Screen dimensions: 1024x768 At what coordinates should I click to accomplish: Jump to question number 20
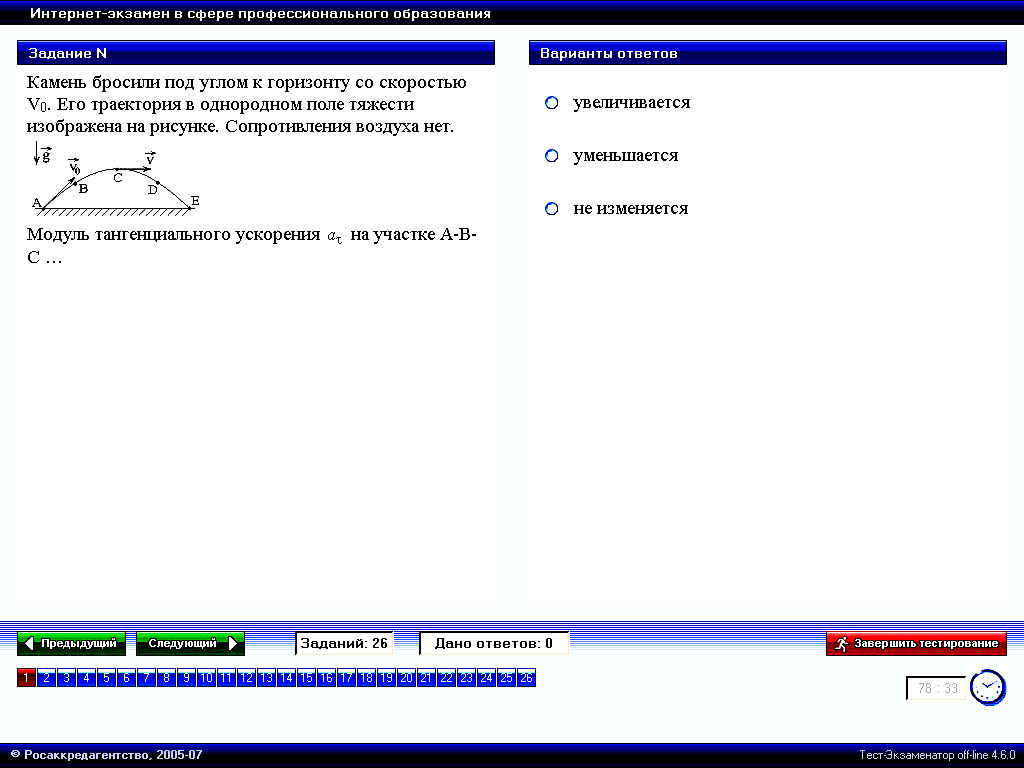(x=406, y=678)
